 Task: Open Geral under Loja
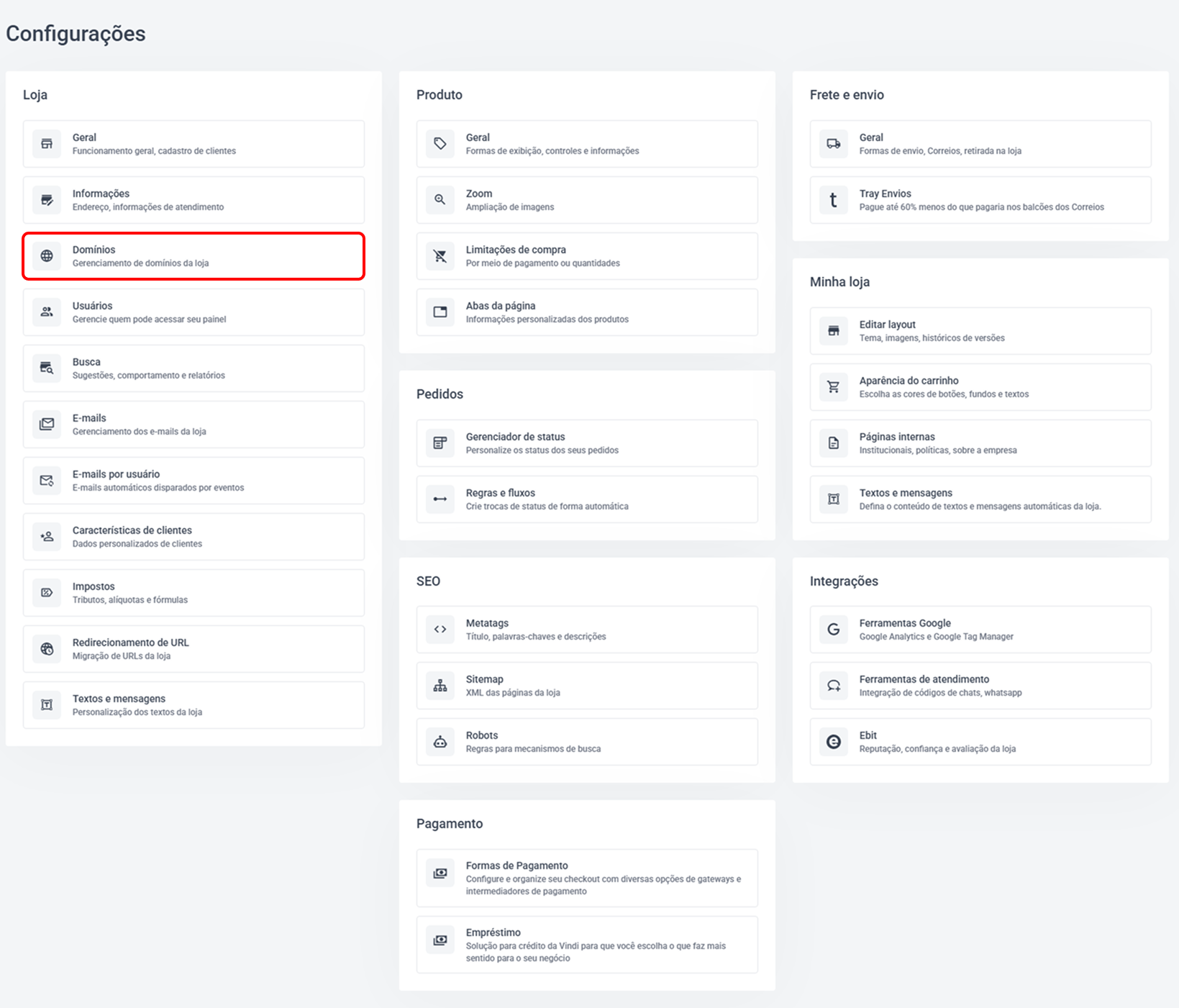(194, 144)
